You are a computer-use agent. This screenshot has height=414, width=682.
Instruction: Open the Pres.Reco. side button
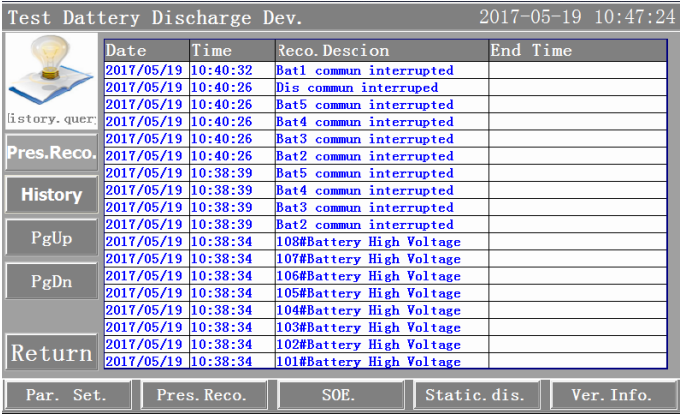tap(51, 153)
